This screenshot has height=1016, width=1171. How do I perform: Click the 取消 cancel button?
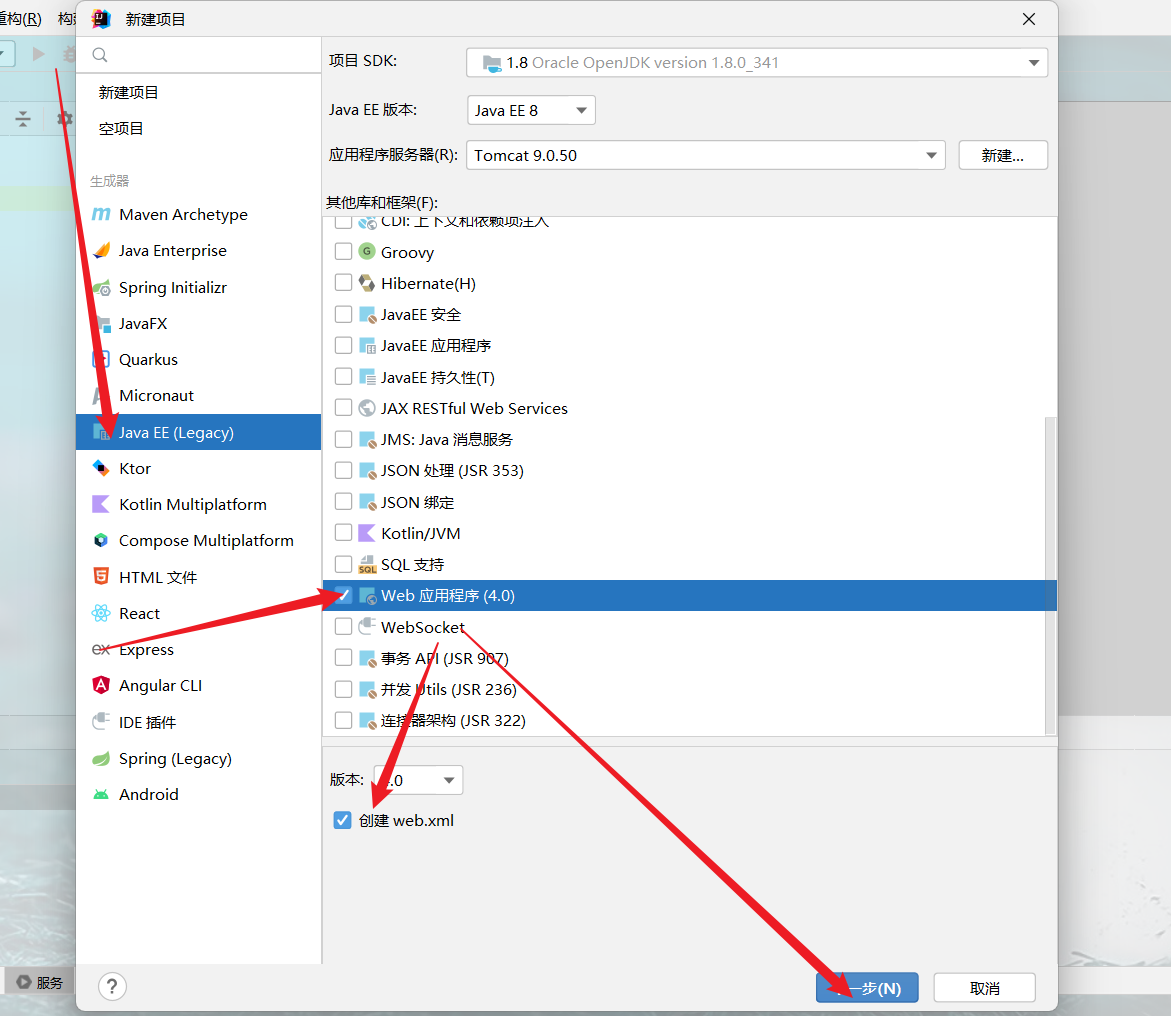[984, 988]
